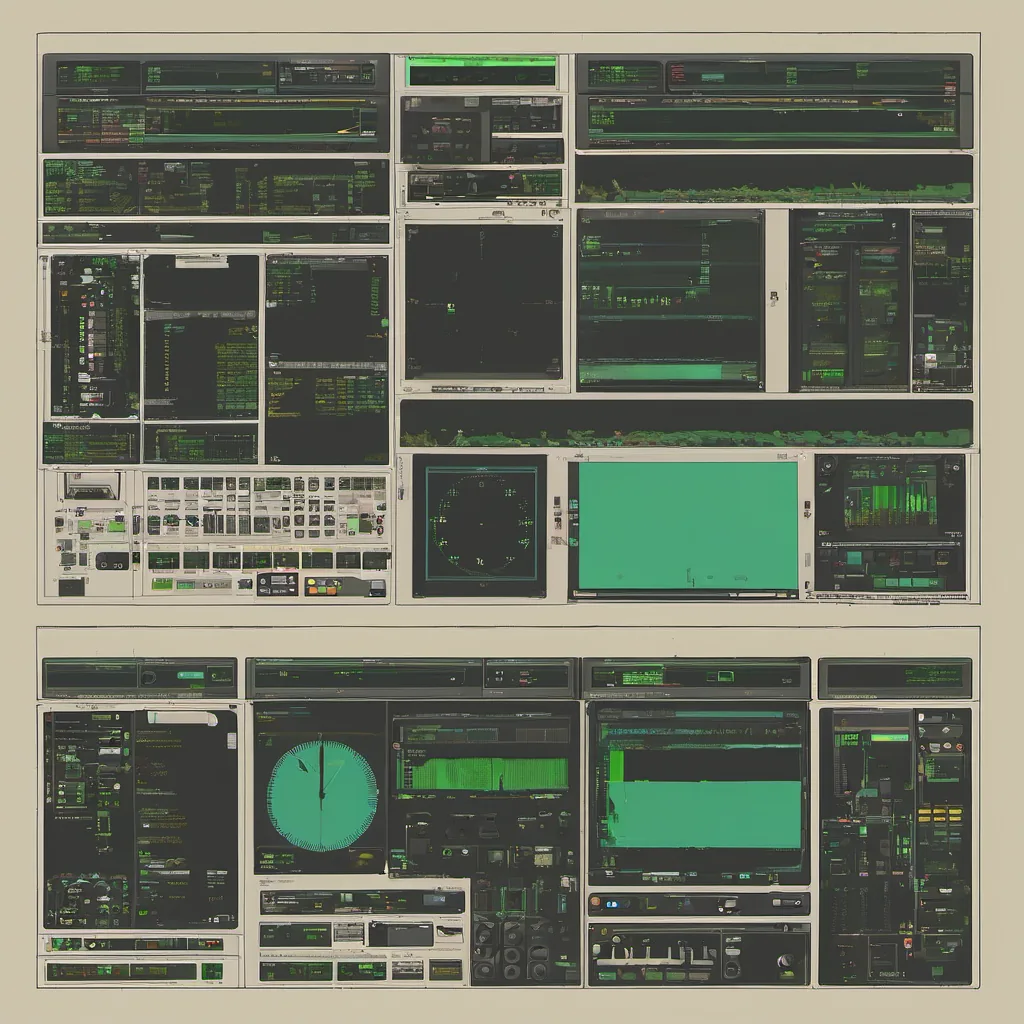Viewport: 1024px width, 1024px height.
Task: Toggle the green pill switch in top-left module
Action: point(190,677)
